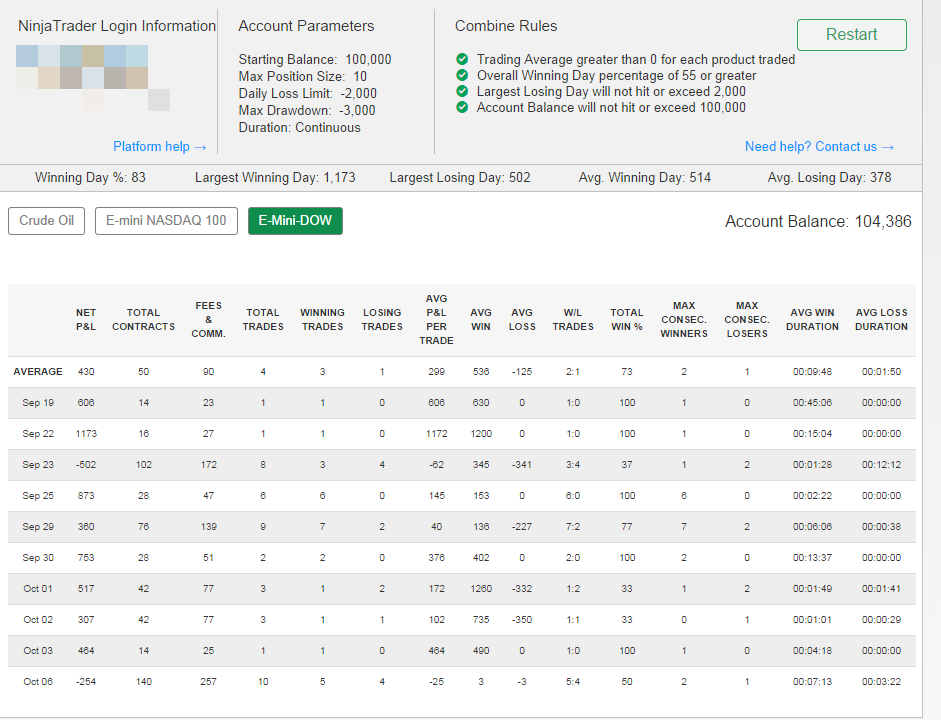Switch to the Crude Oil tab

pos(46,221)
